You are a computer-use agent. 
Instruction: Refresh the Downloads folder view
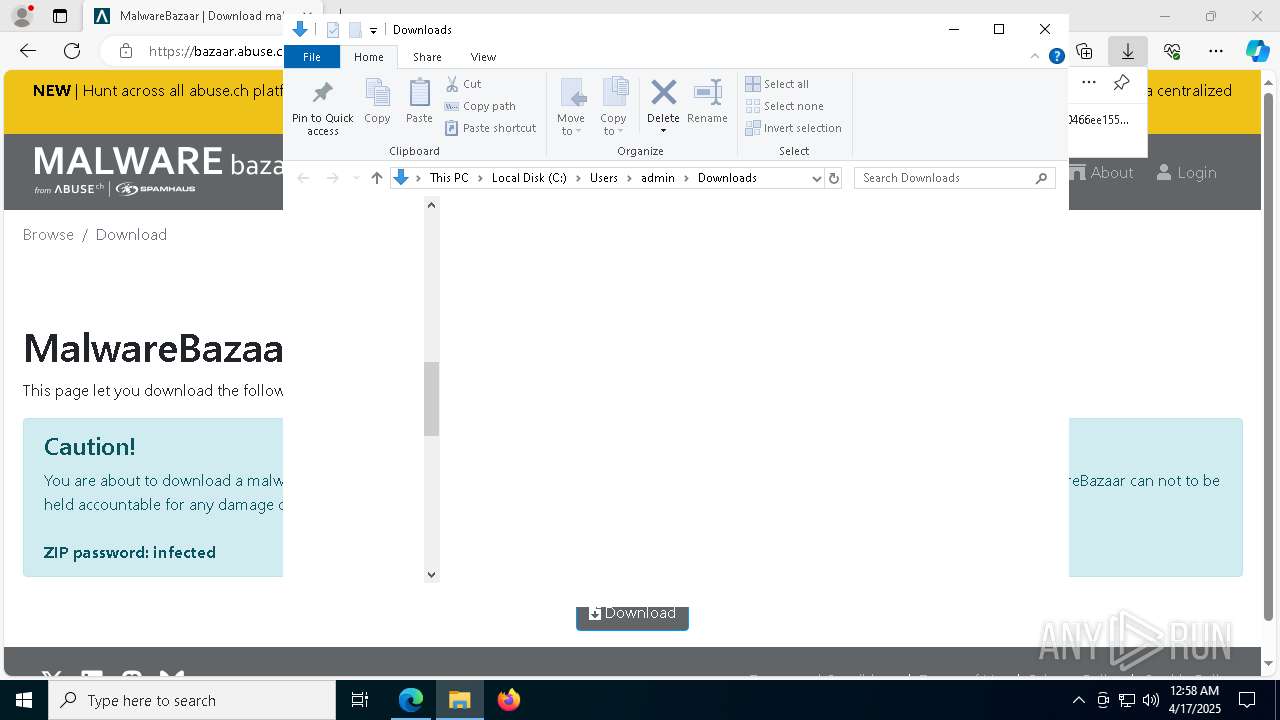834,178
